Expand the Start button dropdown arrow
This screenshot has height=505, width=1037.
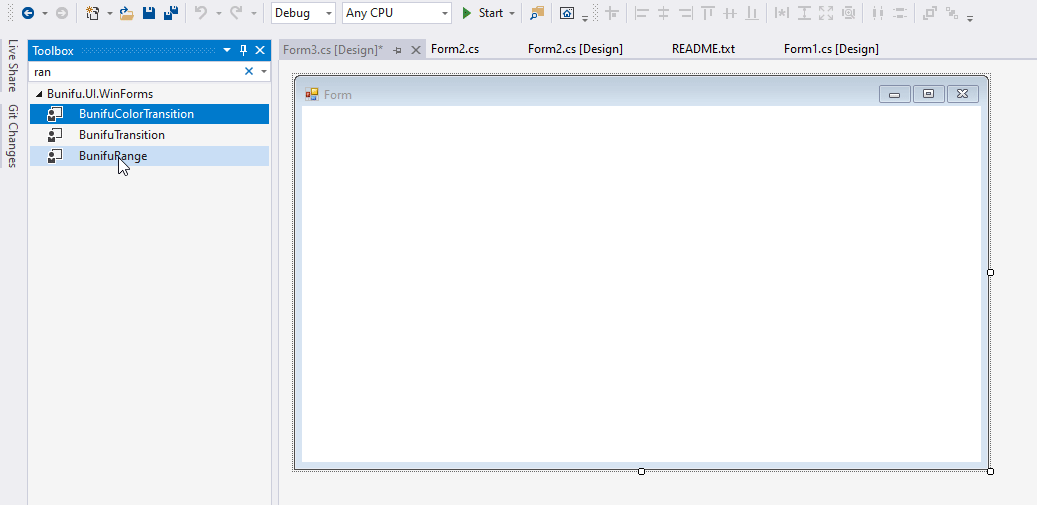(x=512, y=13)
